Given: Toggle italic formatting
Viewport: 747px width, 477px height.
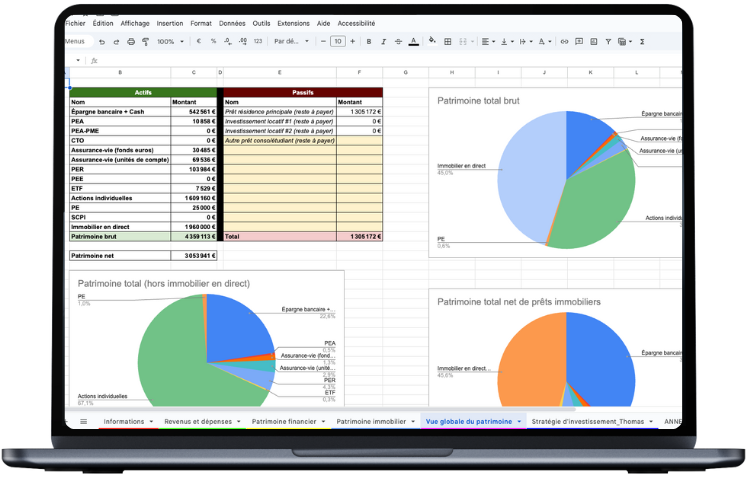Looking at the screenshot, I should pyautogui.click(x=384, y=41).
